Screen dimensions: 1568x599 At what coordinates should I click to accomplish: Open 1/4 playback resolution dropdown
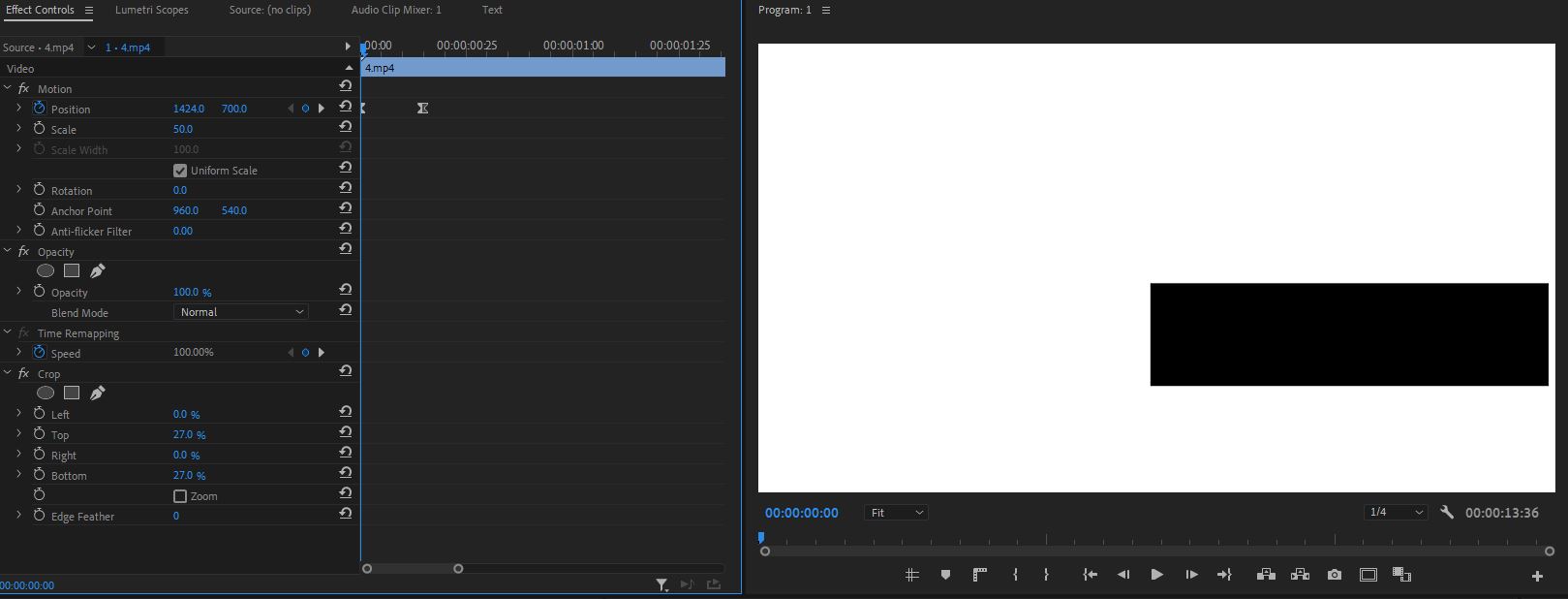[x=1397, y=513]
